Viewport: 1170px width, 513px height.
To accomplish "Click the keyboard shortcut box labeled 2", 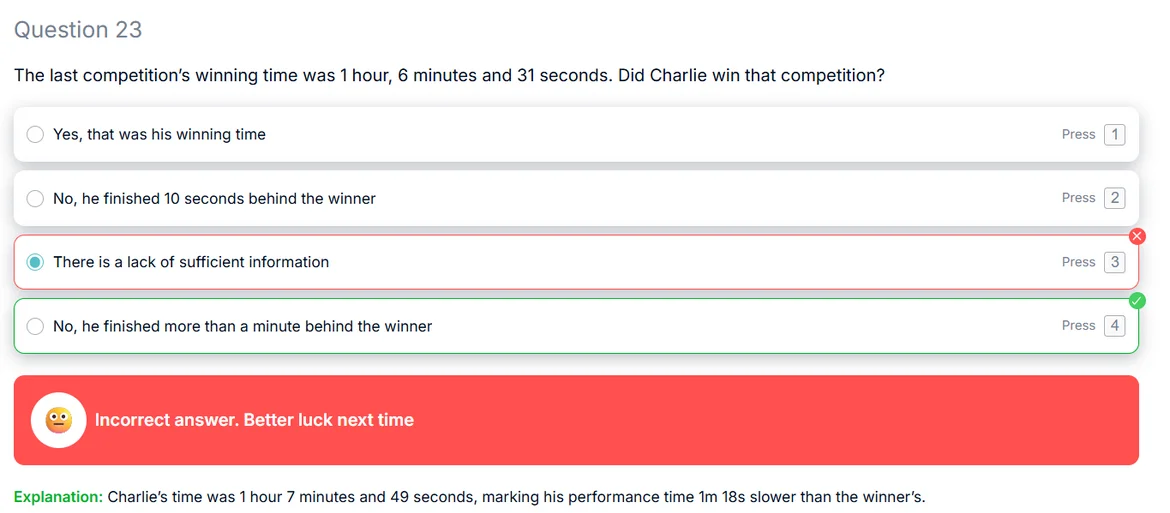I will pyautogui.click(x=1114, y=198).
